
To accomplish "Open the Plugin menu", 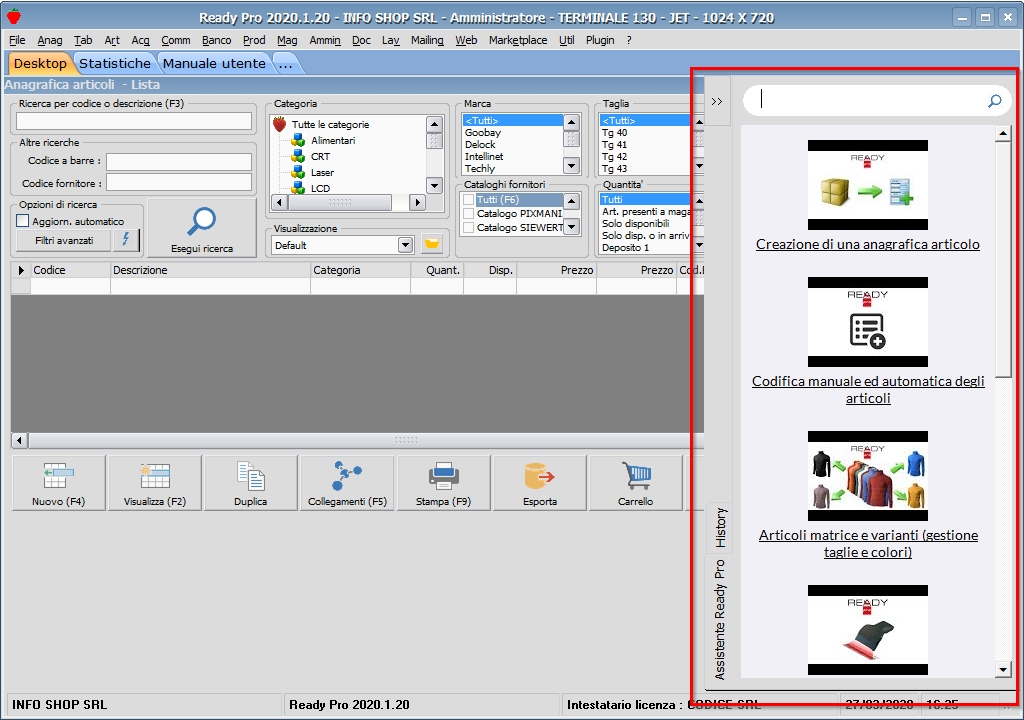I will (x=600, y=40).
